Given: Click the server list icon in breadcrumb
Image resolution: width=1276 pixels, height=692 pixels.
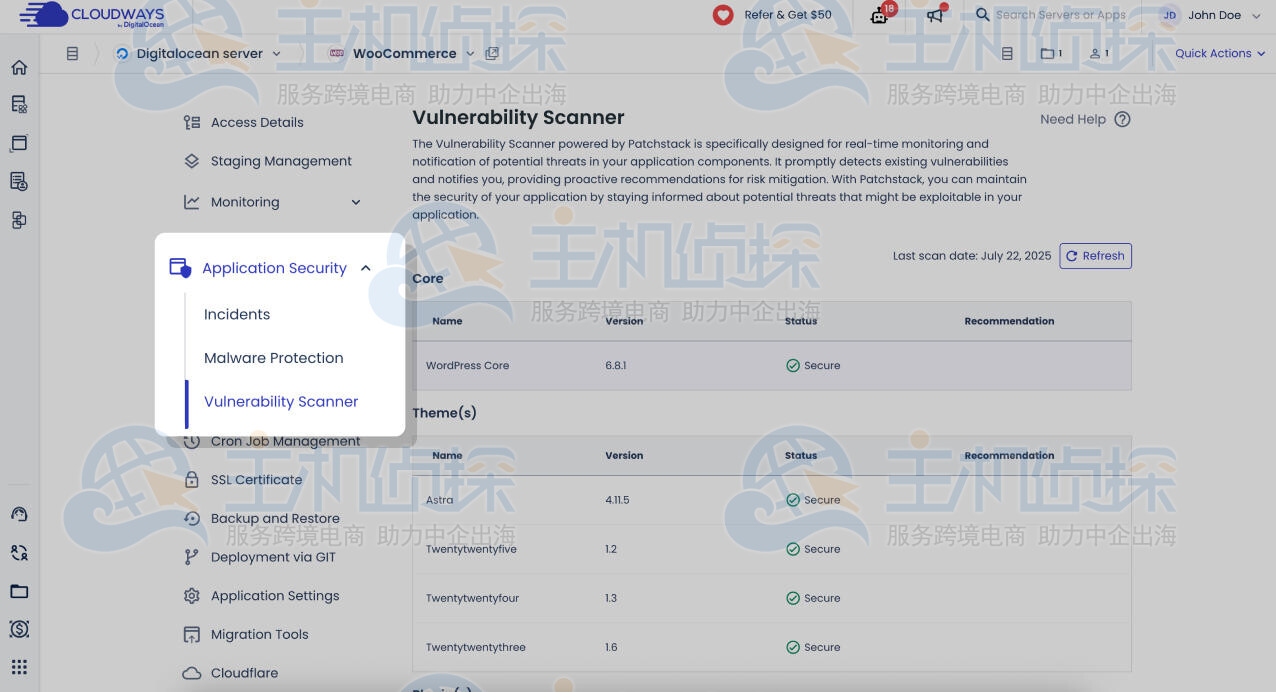Looking at the screenshot, I should pyautogui.click(x=72, y=53).
